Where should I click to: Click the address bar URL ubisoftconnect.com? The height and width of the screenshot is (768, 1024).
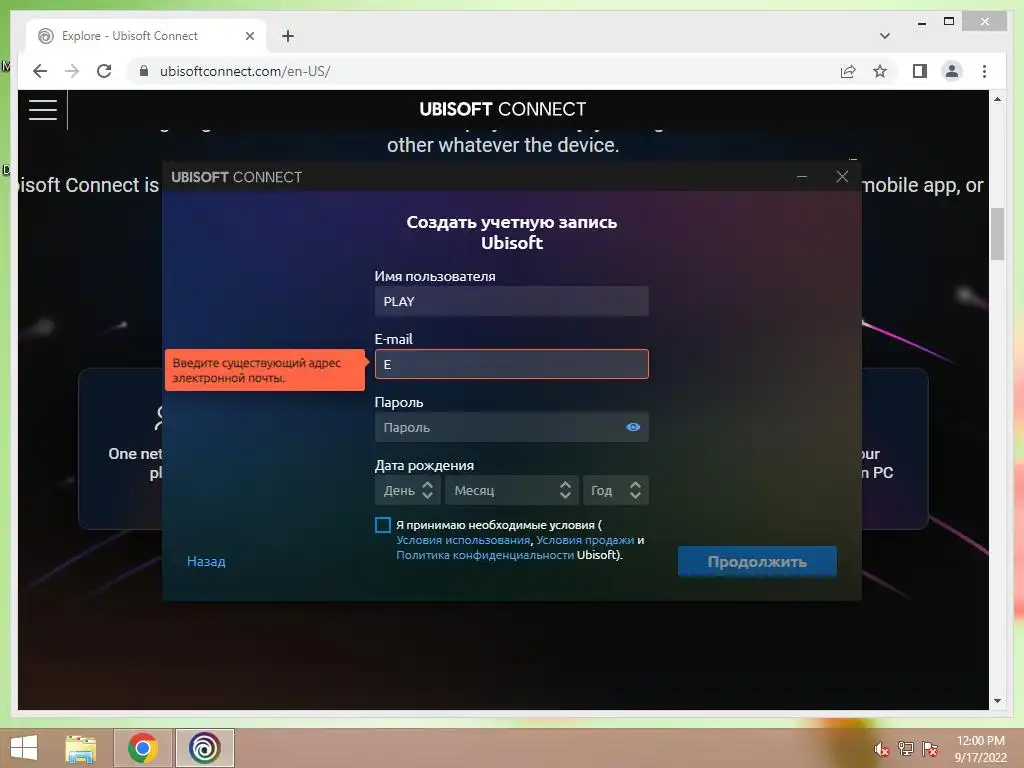tap(245, 71)
